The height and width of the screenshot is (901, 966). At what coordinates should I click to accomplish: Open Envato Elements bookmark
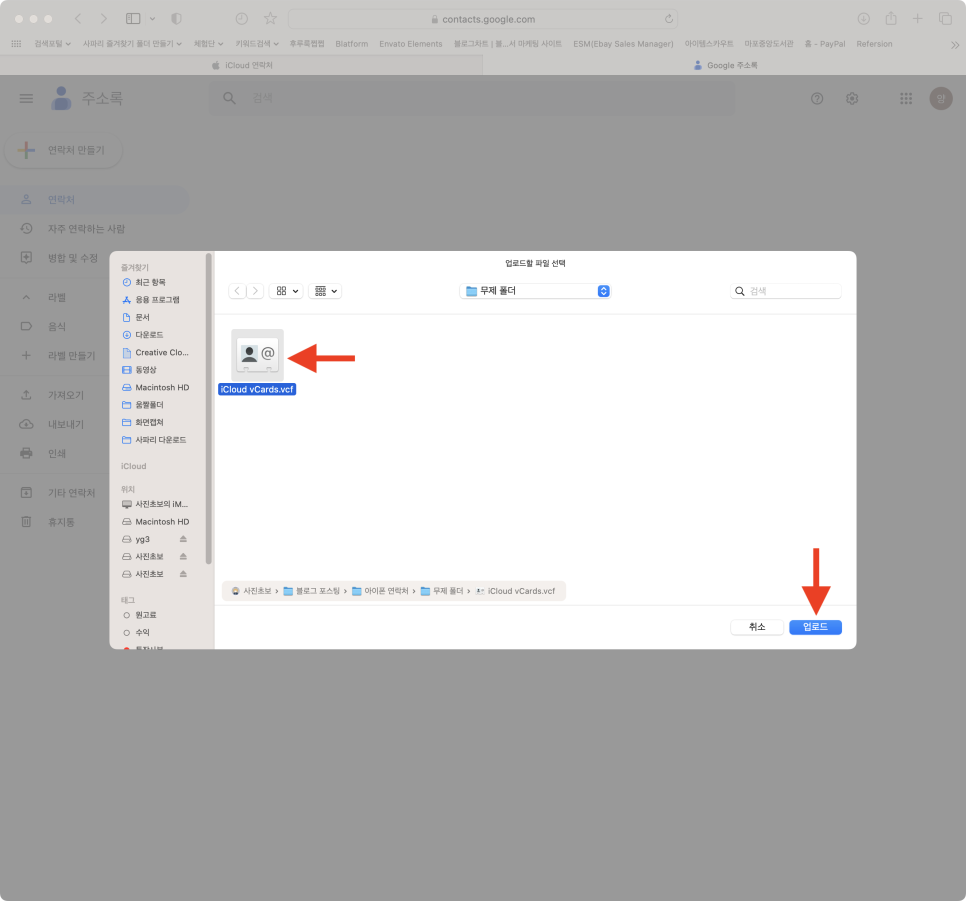click(x=410, y=44)
